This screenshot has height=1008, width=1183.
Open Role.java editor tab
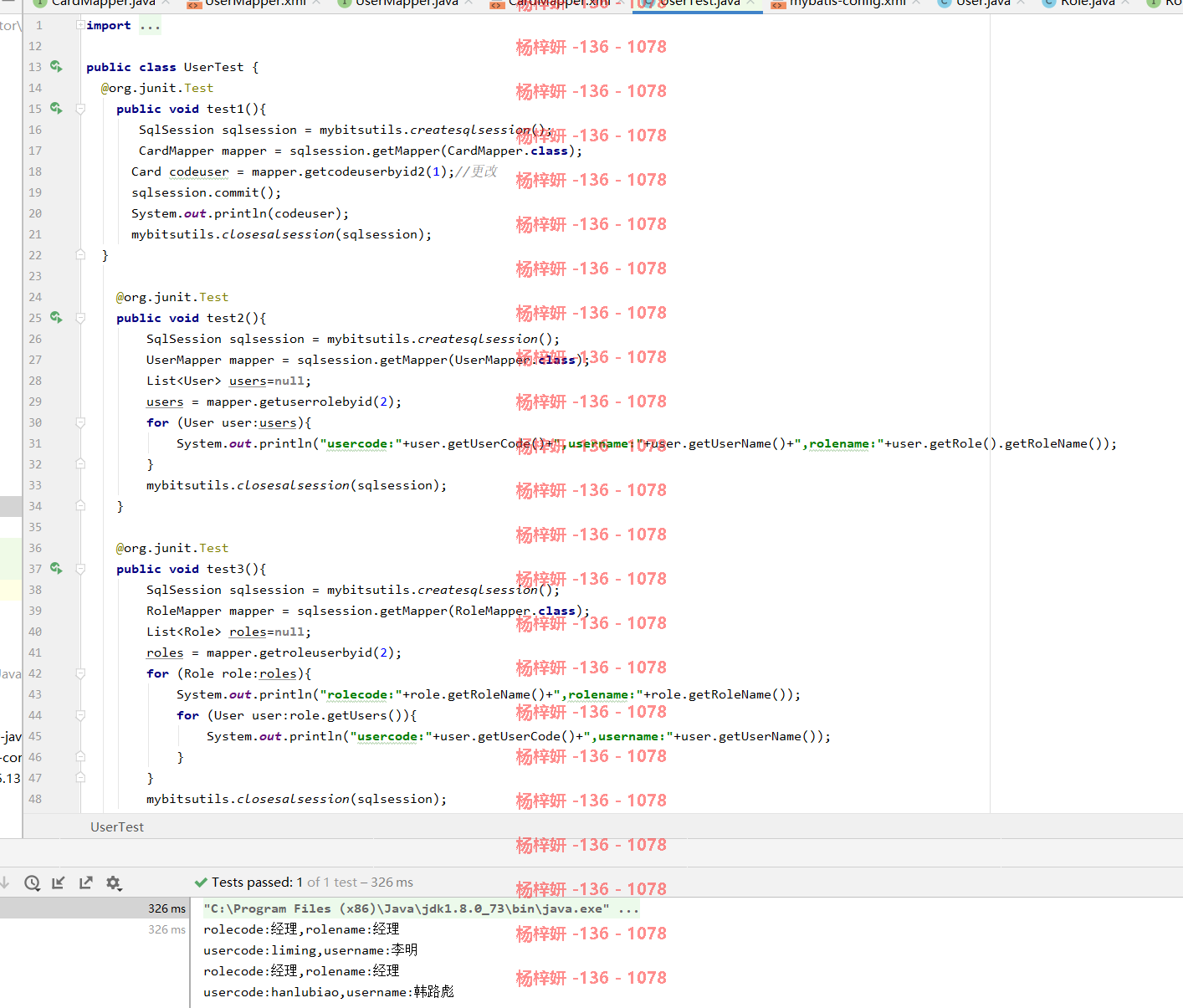[x=1088, y=4]
